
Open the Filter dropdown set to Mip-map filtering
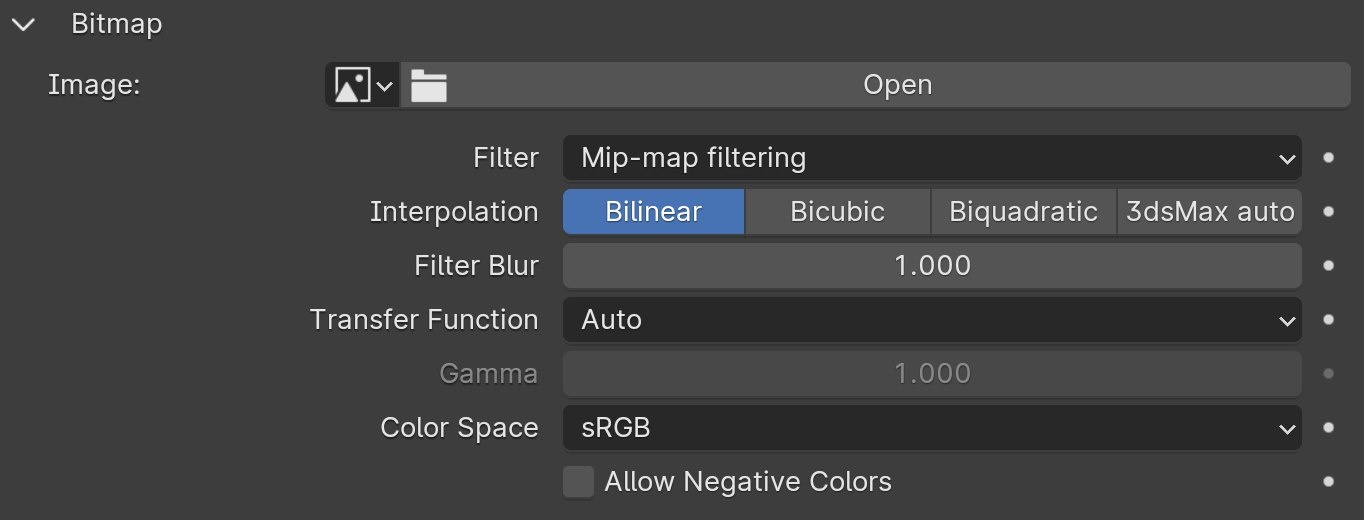point(932,158)
